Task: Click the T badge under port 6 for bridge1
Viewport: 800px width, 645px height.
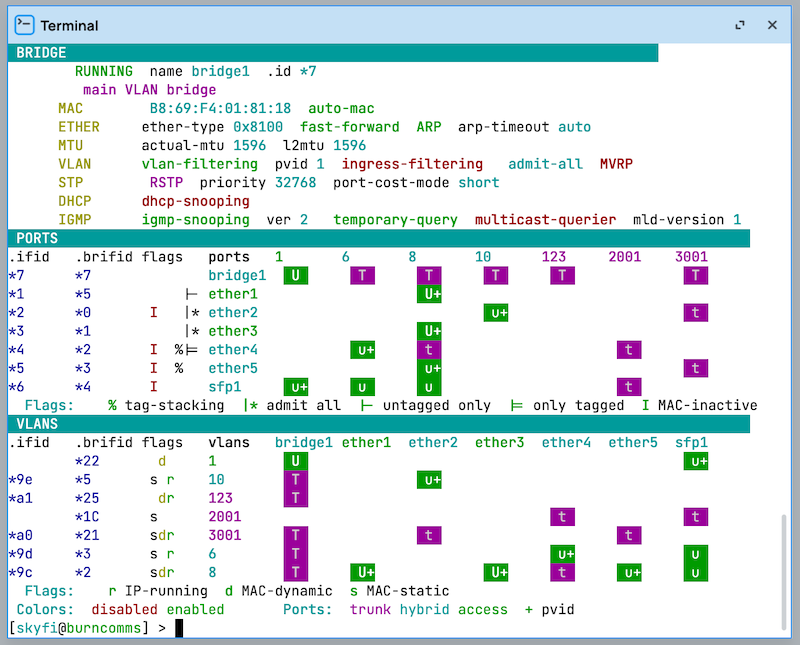Action: coord(362,275)
